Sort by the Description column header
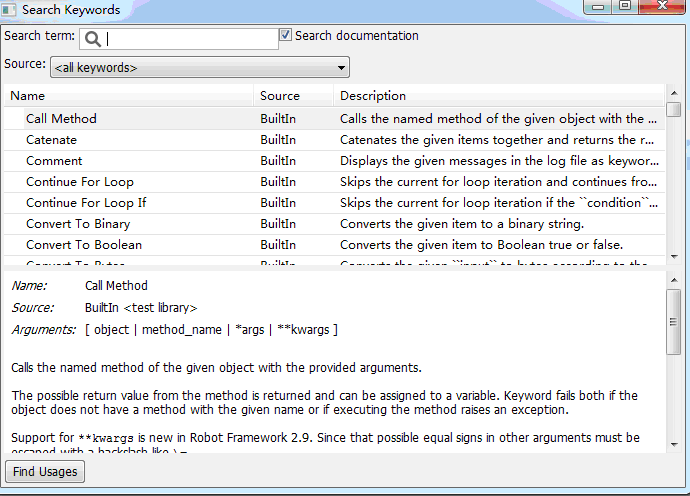Screen dimensions: 690x496 [499, 96]
